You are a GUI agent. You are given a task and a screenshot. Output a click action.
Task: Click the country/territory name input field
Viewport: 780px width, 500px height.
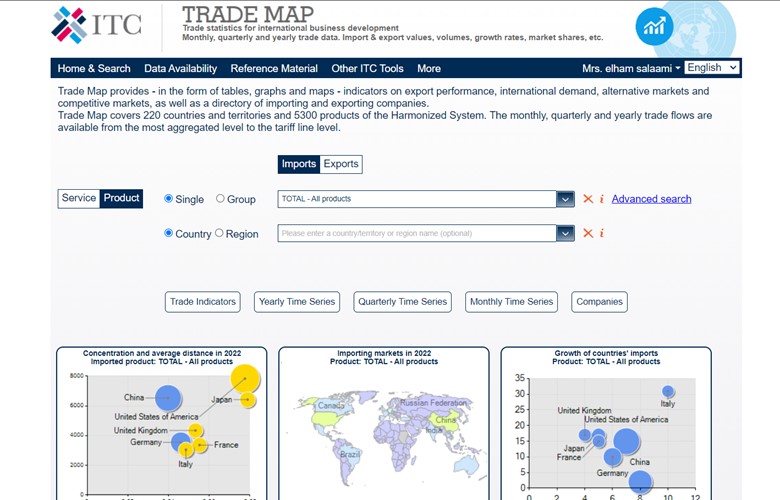tap(417, 233)
